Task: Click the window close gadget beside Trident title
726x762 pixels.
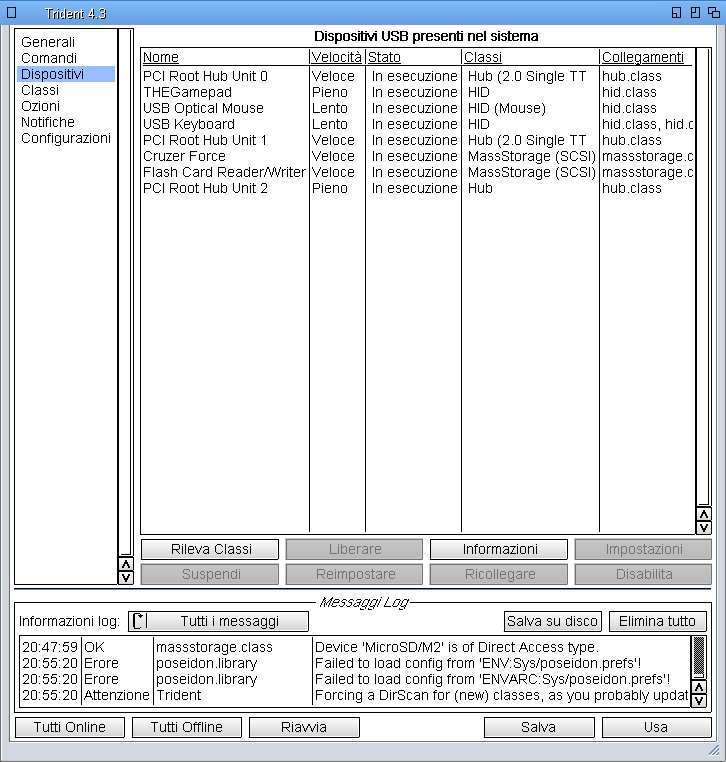Action: pos(12,12)
